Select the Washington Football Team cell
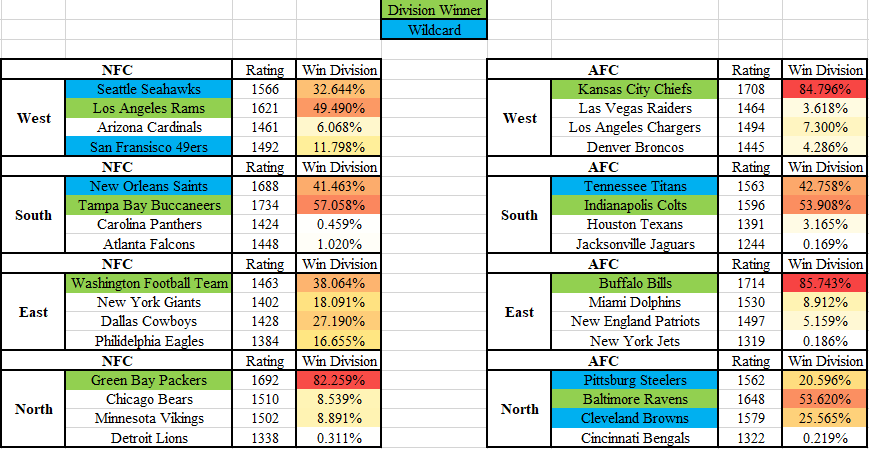 coord(148,283)
